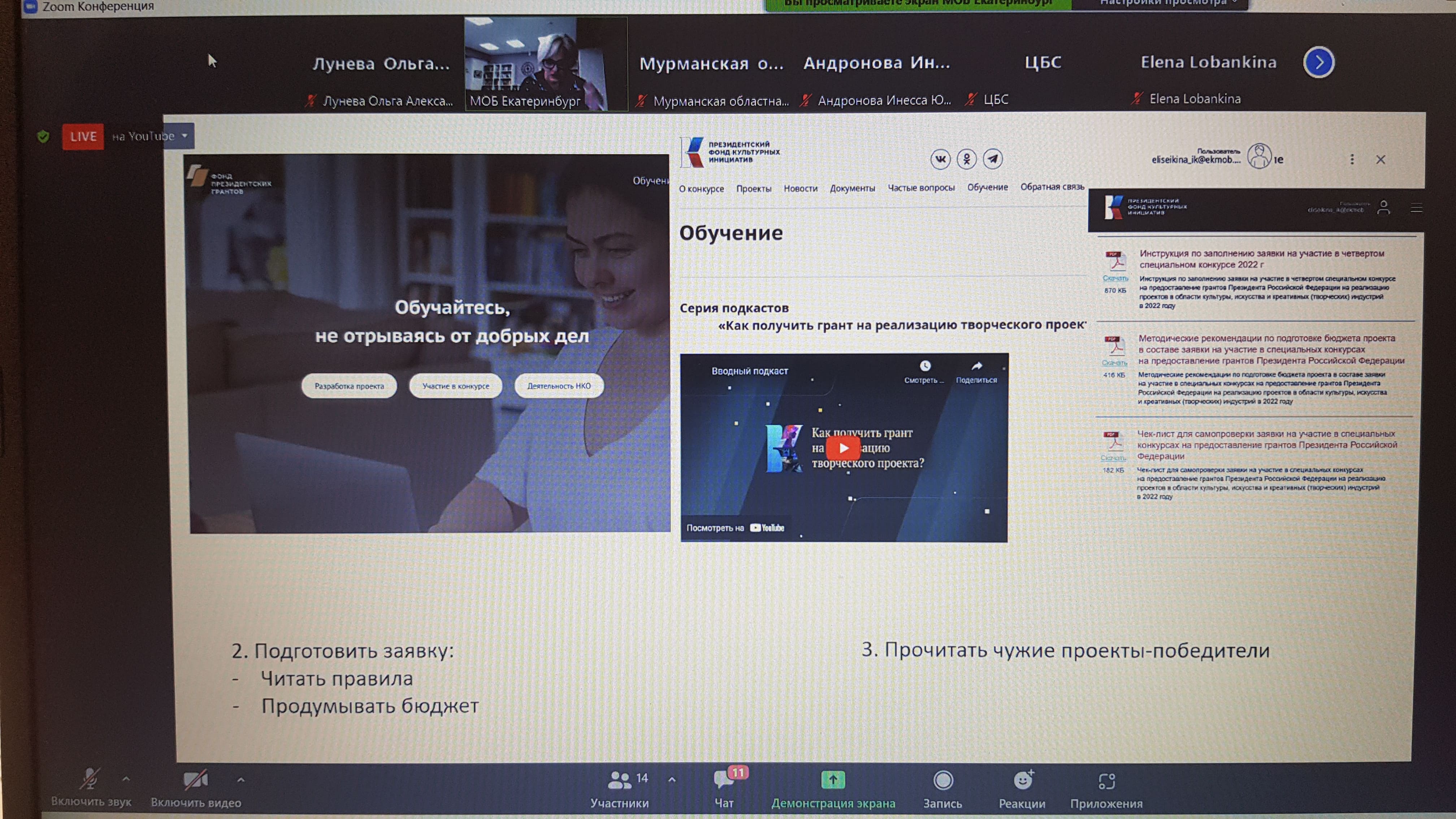Image resolution: width=1456 pixels, height=819 pixels.
Task: Open the LIVE on YouTube dropdown
Action: point(185,136)
